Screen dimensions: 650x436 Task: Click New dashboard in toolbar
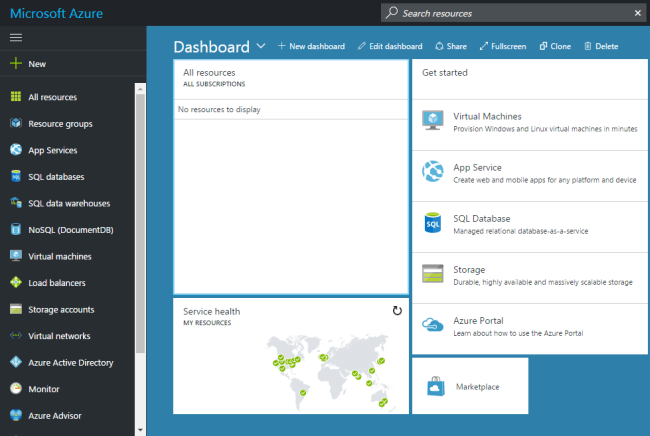coord(311,46)
